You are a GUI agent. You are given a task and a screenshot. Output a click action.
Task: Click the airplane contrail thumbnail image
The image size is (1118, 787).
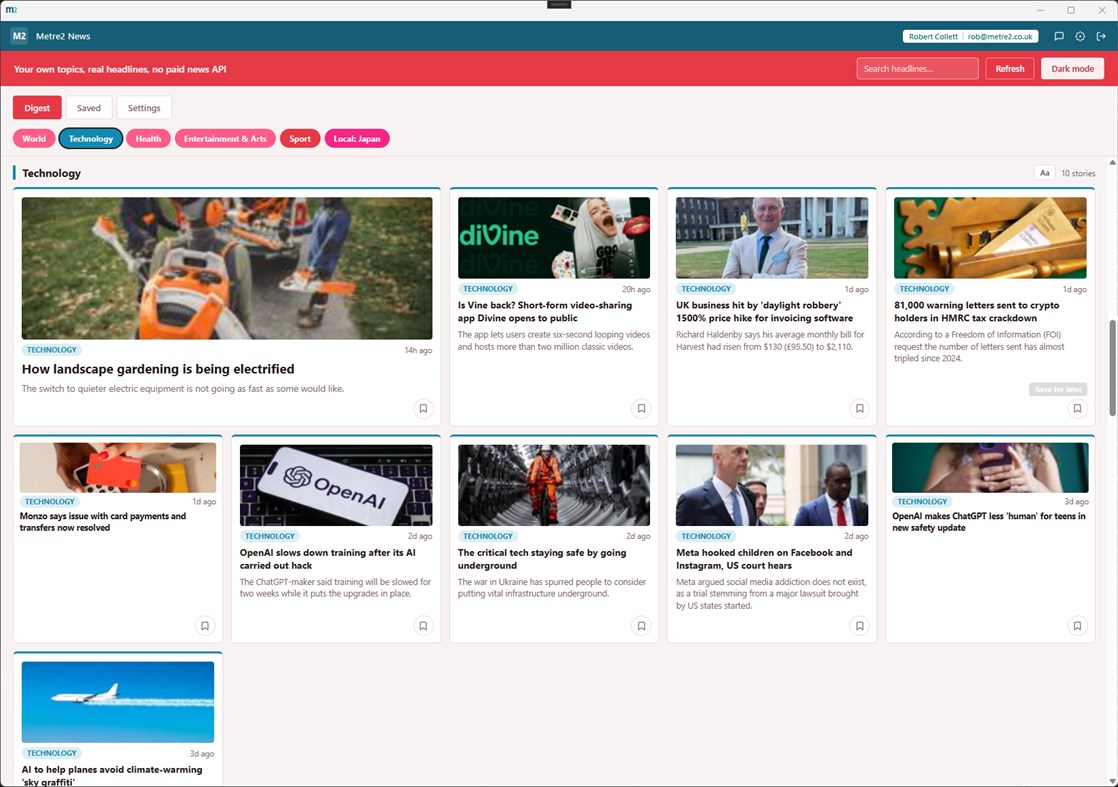point(118,702)
